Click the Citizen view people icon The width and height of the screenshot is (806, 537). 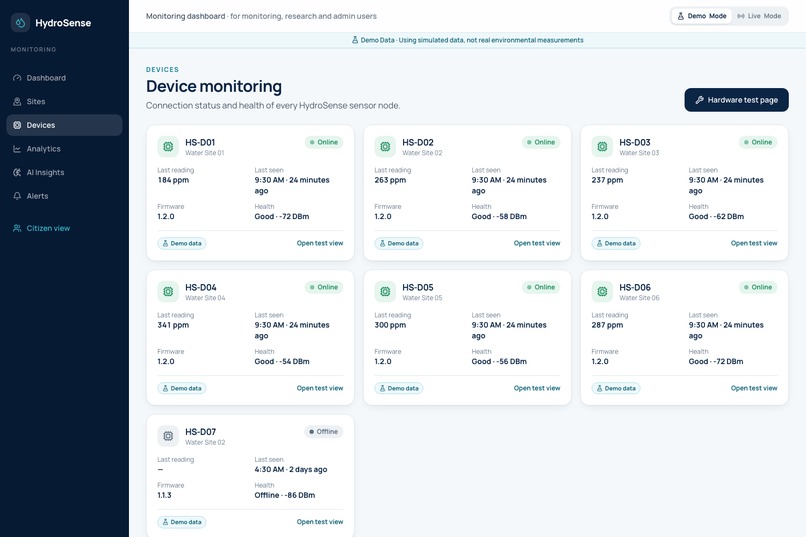click(17, 228)
